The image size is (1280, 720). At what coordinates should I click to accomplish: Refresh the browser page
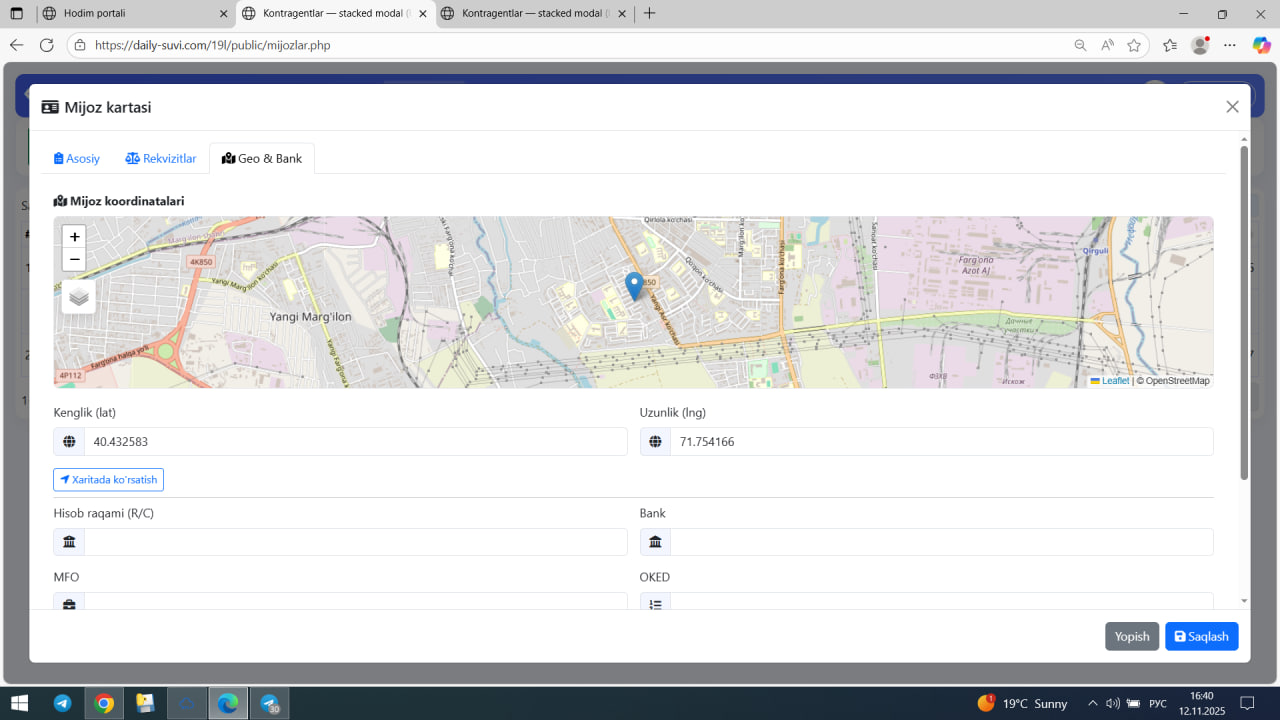pos(46,45)
